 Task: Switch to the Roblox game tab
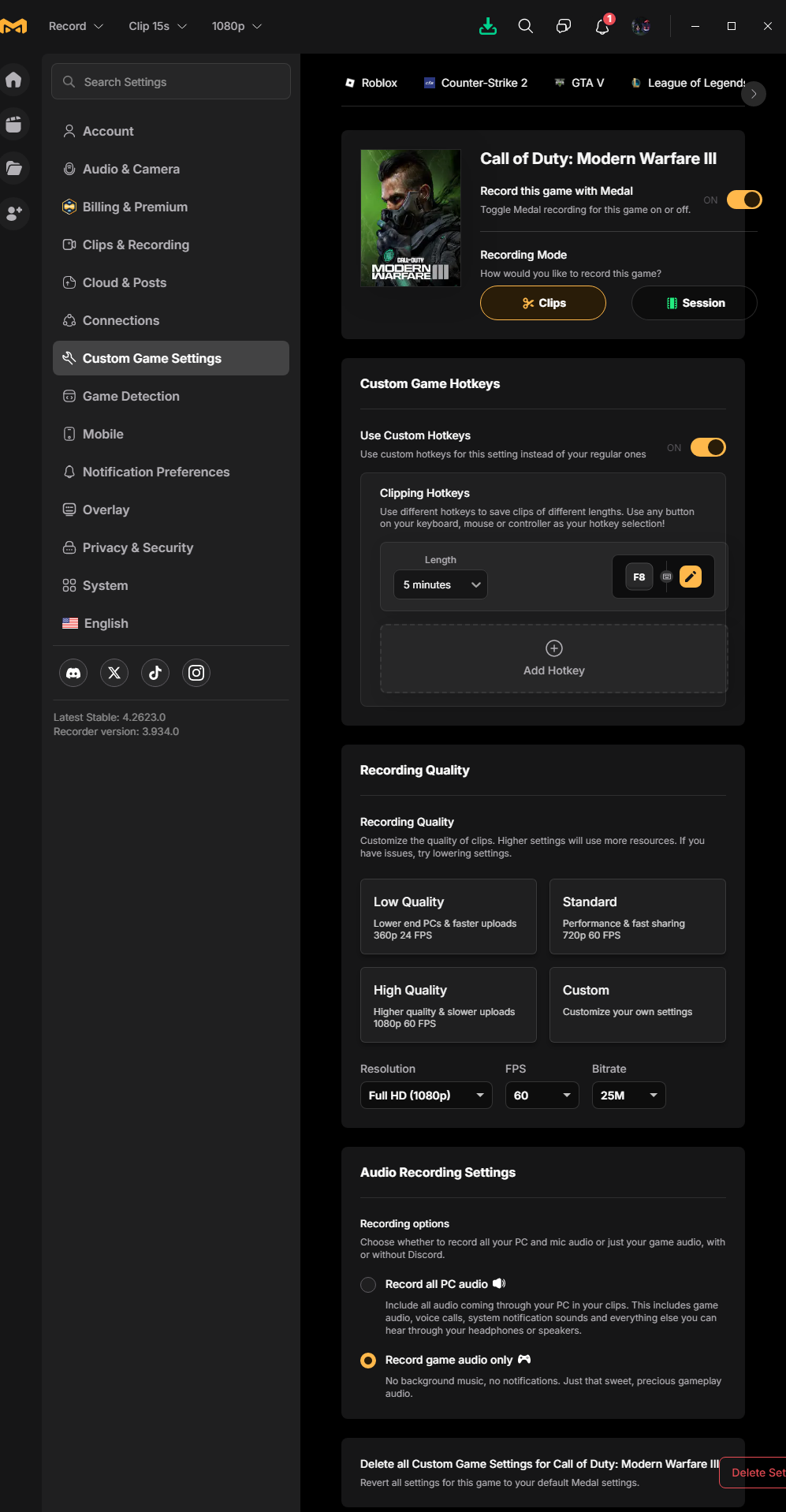[x=371, y=83]
